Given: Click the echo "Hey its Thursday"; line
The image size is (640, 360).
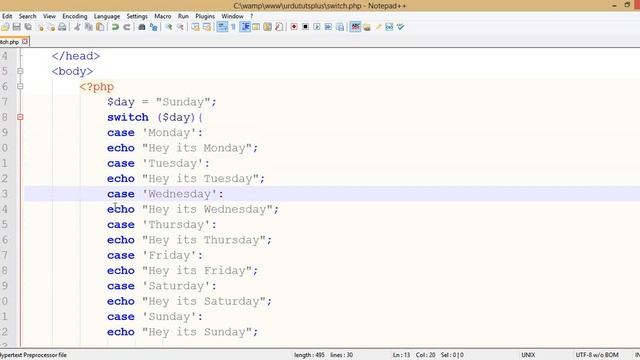Looking at the screenshot, I should coord(189,240).
